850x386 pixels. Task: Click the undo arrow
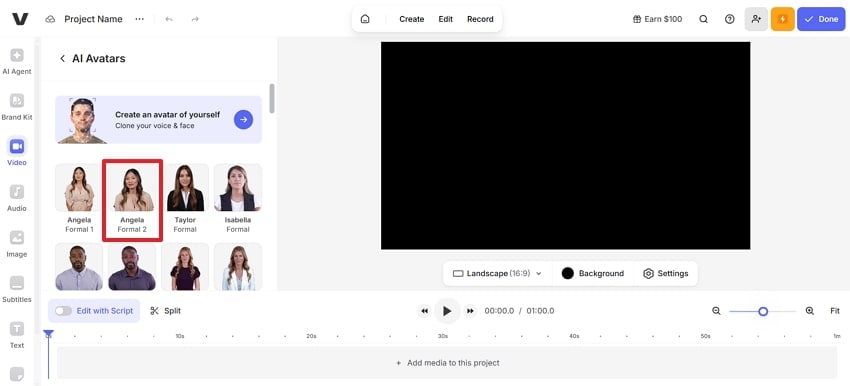(169, 19)
